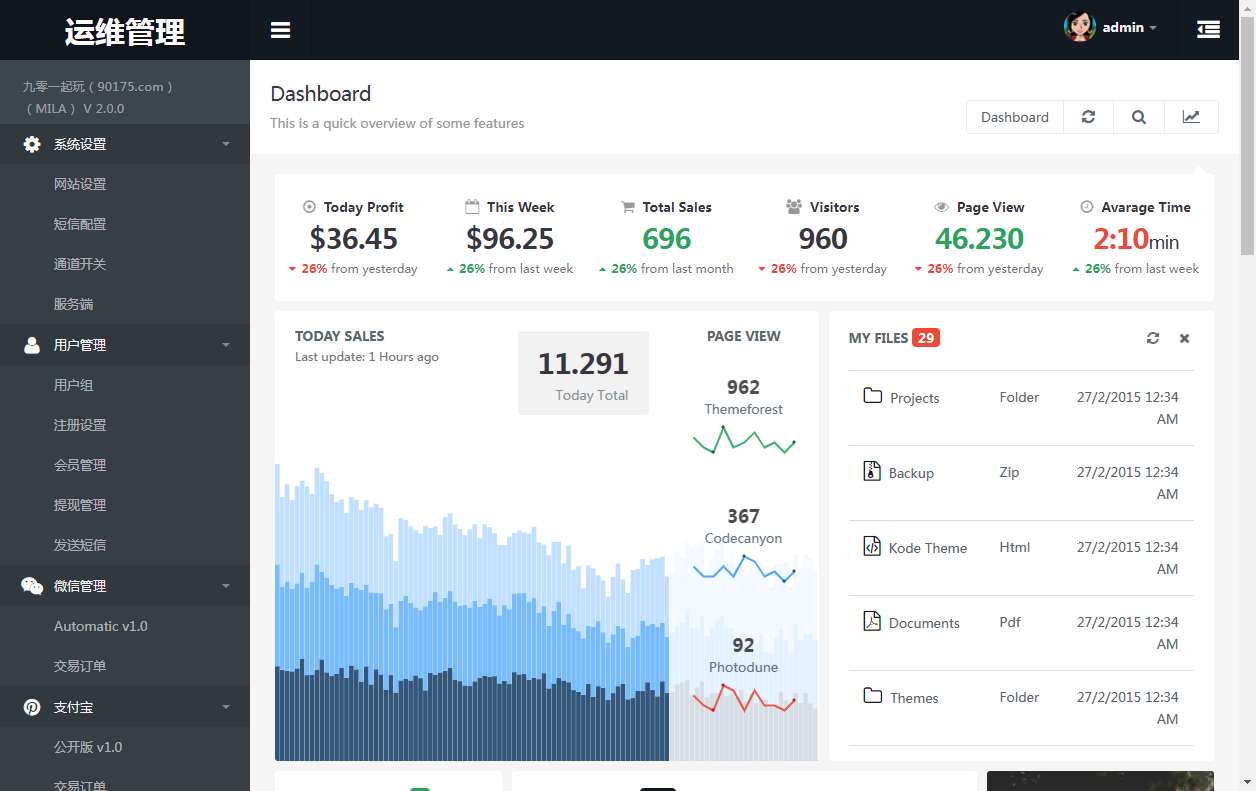Click the Kode Theme code file icon

click(872, 547)
